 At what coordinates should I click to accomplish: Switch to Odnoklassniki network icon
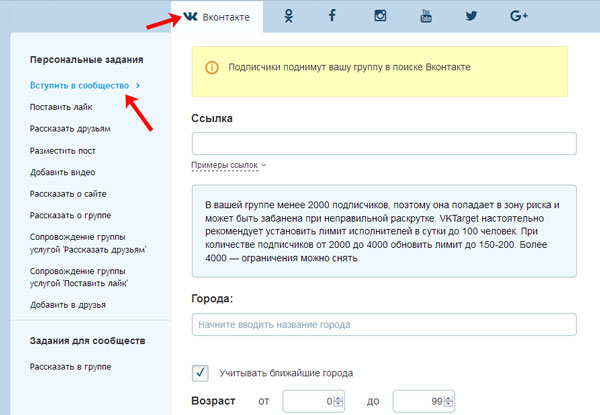point(289,16)
